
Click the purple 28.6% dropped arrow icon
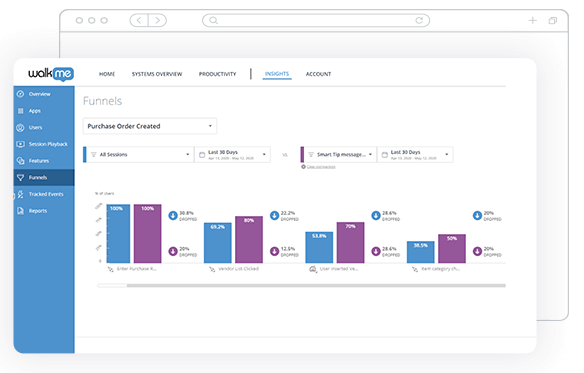376,251
